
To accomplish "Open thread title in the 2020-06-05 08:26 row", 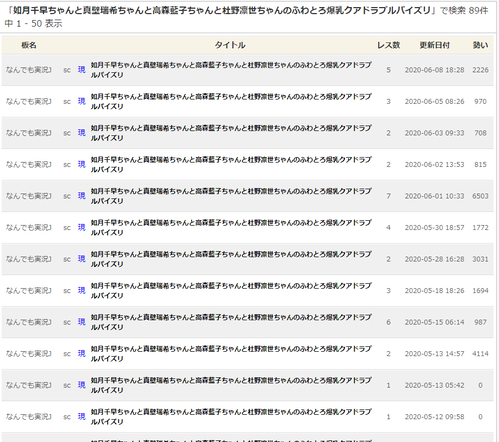I will (x=231, y=101).
